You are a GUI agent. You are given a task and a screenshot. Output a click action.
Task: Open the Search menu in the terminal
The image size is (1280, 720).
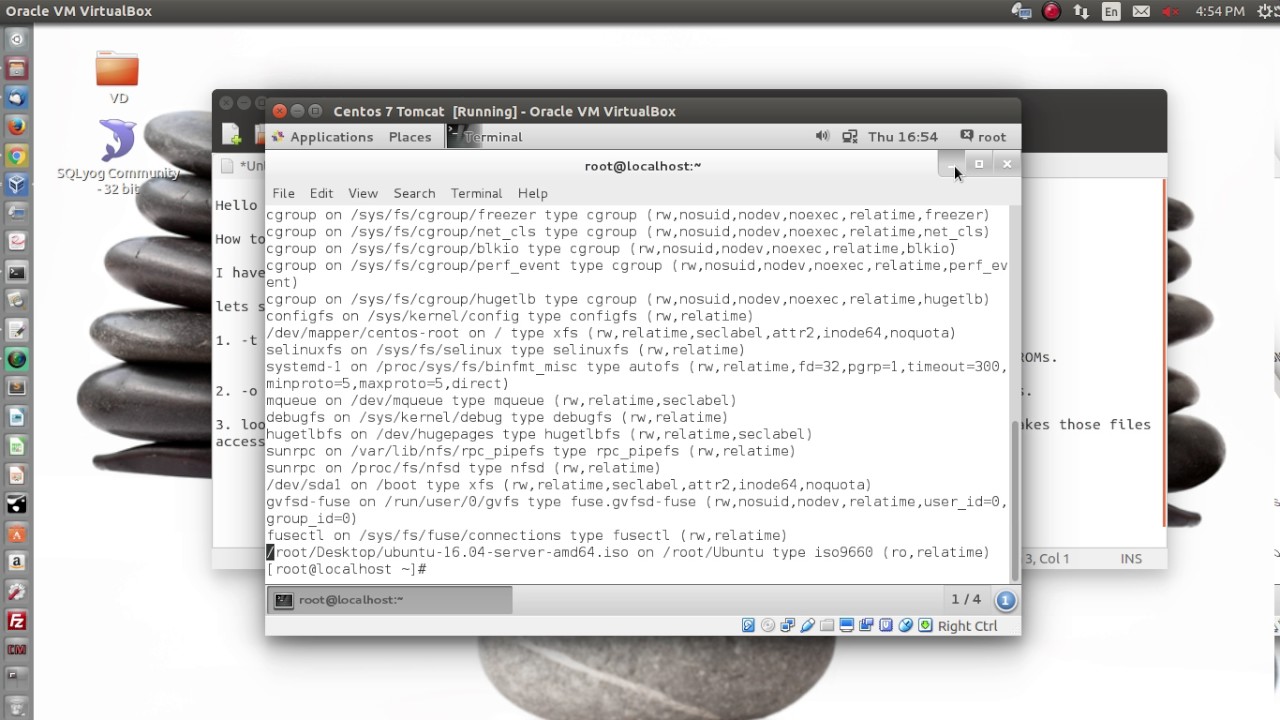tap(414, 193)
